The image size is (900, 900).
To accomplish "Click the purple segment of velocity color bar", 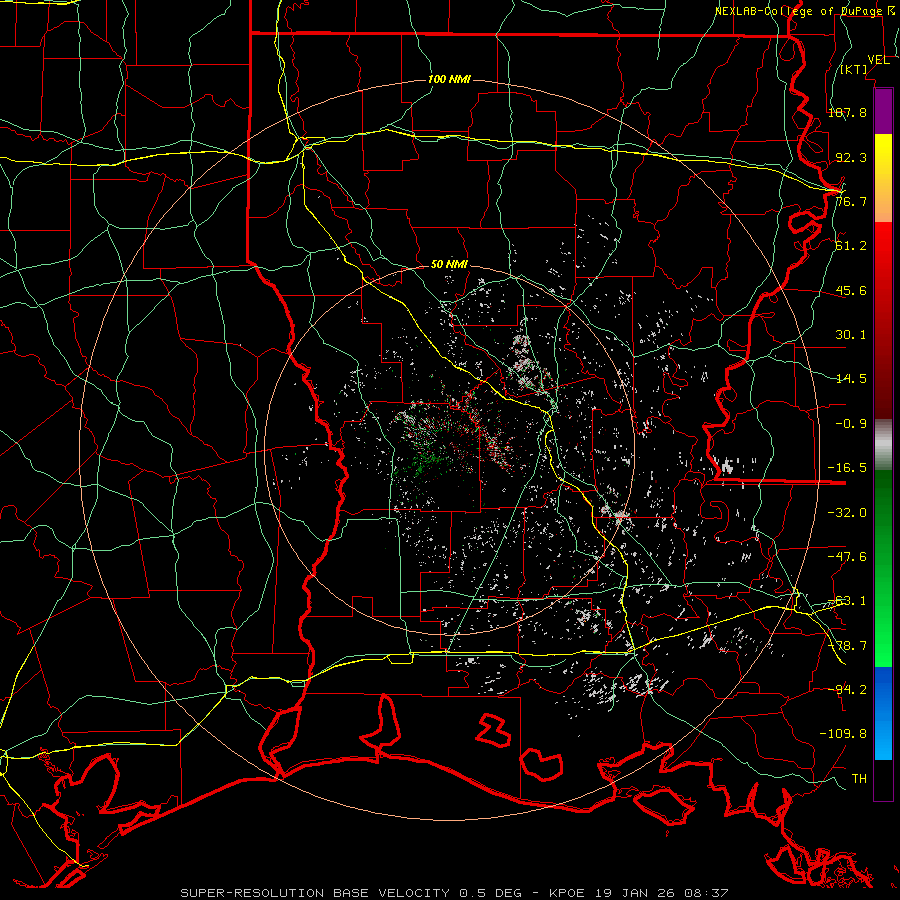I will pyautogui.click(x=883, y=112).
